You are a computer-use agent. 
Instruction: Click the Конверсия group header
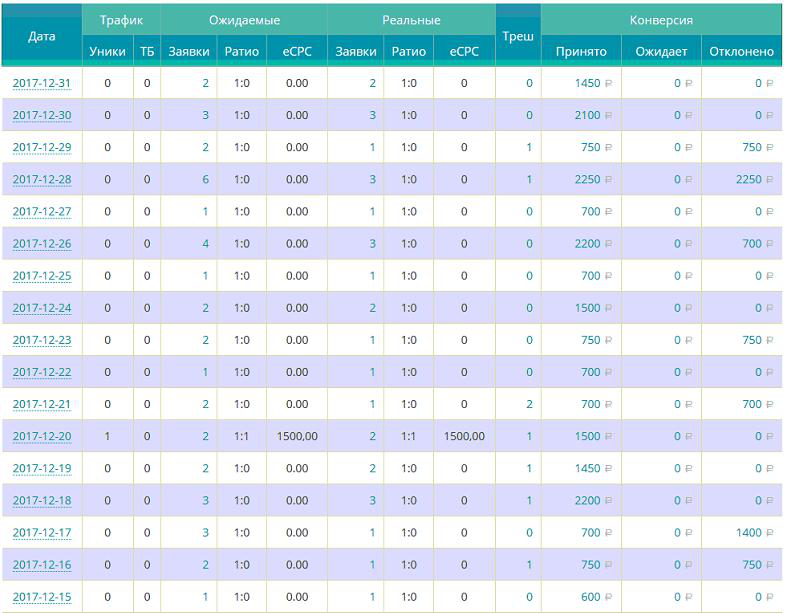point(661,20)
